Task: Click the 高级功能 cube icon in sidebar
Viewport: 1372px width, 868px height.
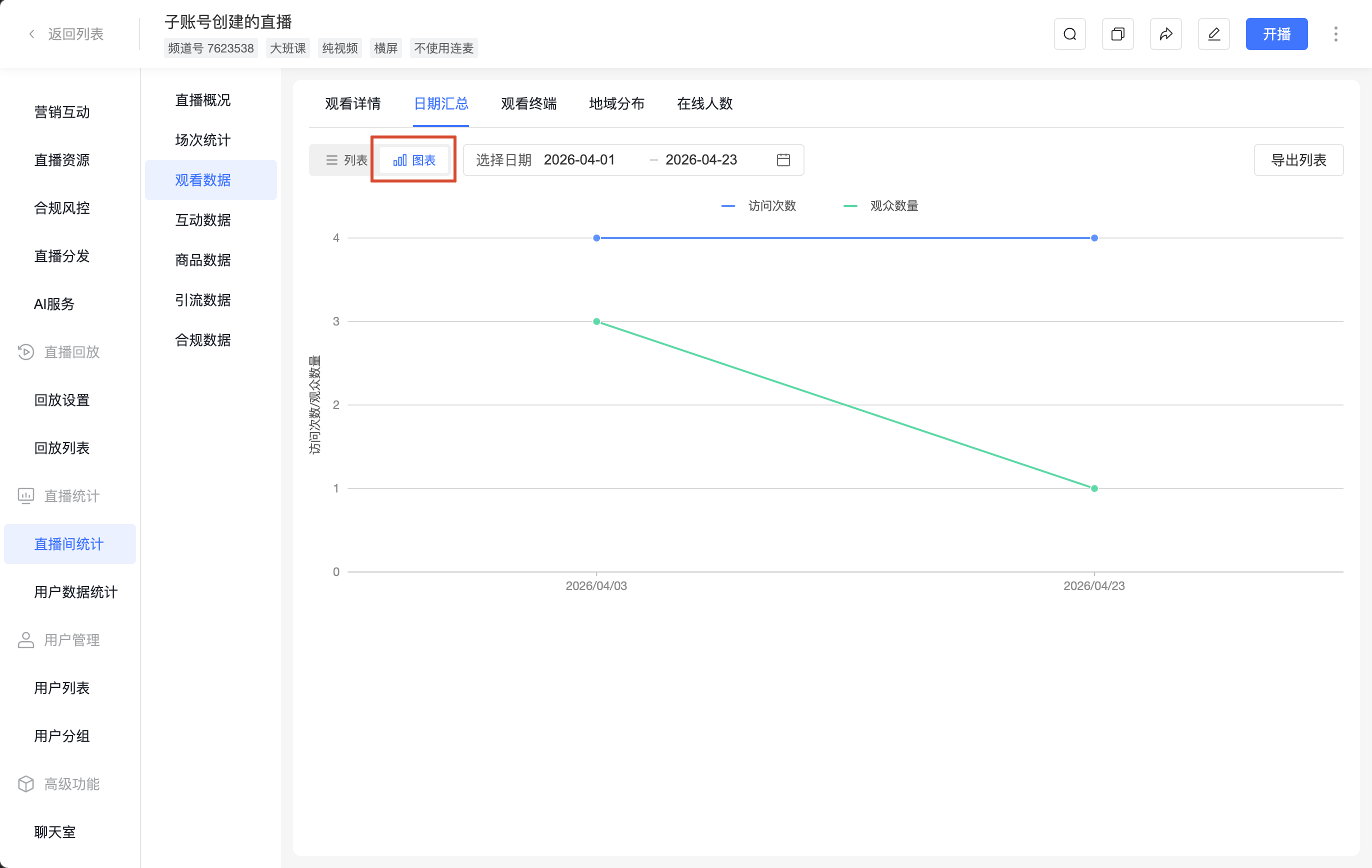Action: point(25,784)
